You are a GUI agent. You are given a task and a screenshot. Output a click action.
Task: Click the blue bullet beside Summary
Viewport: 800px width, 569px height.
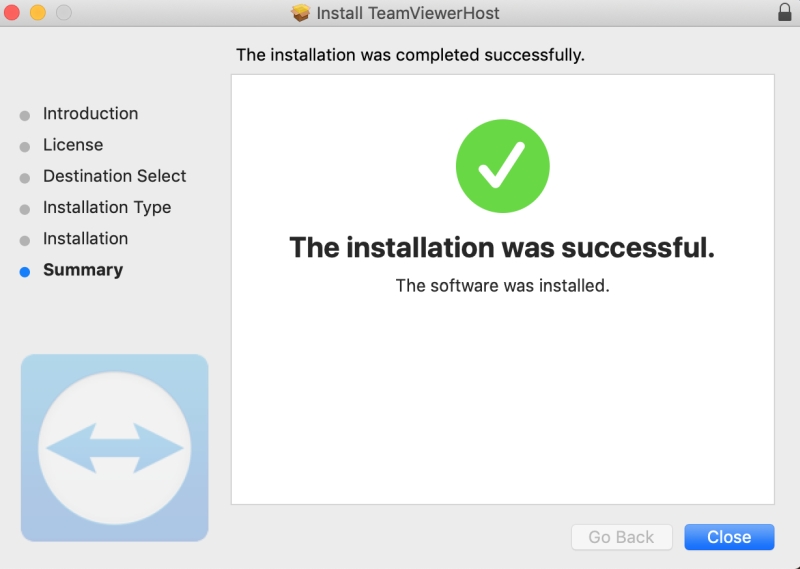24,271
